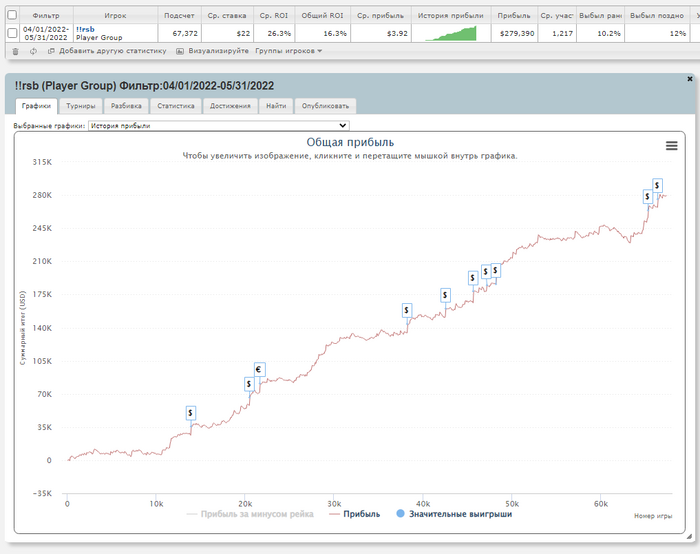Open the 'Статистика' tab
Image resolution: width=700 pixels, height=554 pixels.
pos(176,106)
